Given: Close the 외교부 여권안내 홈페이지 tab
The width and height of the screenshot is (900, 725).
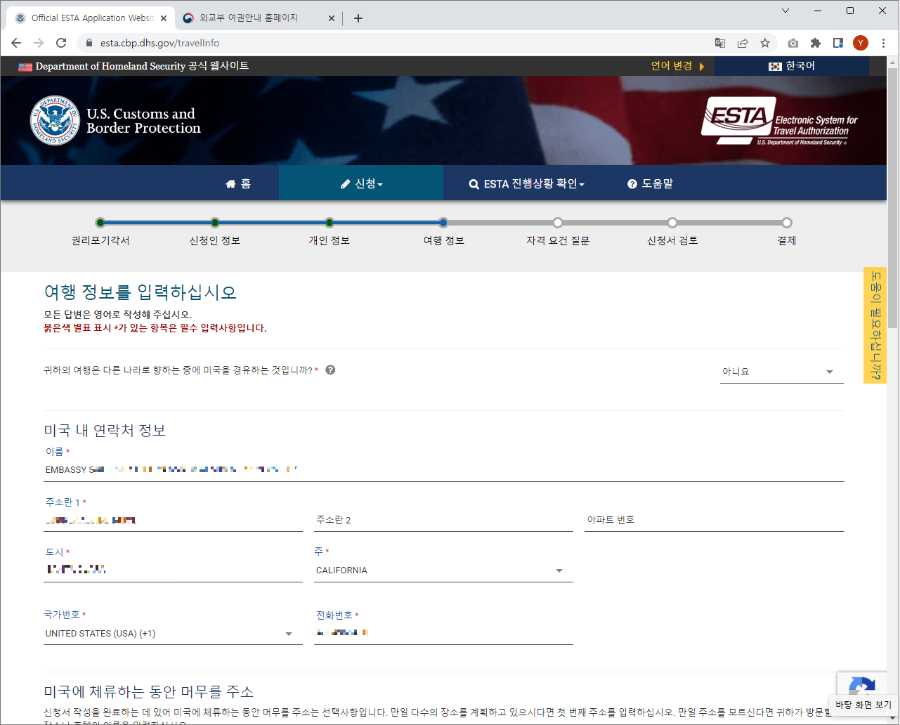Looking at the screenshot, I should (x=331, y=18).
